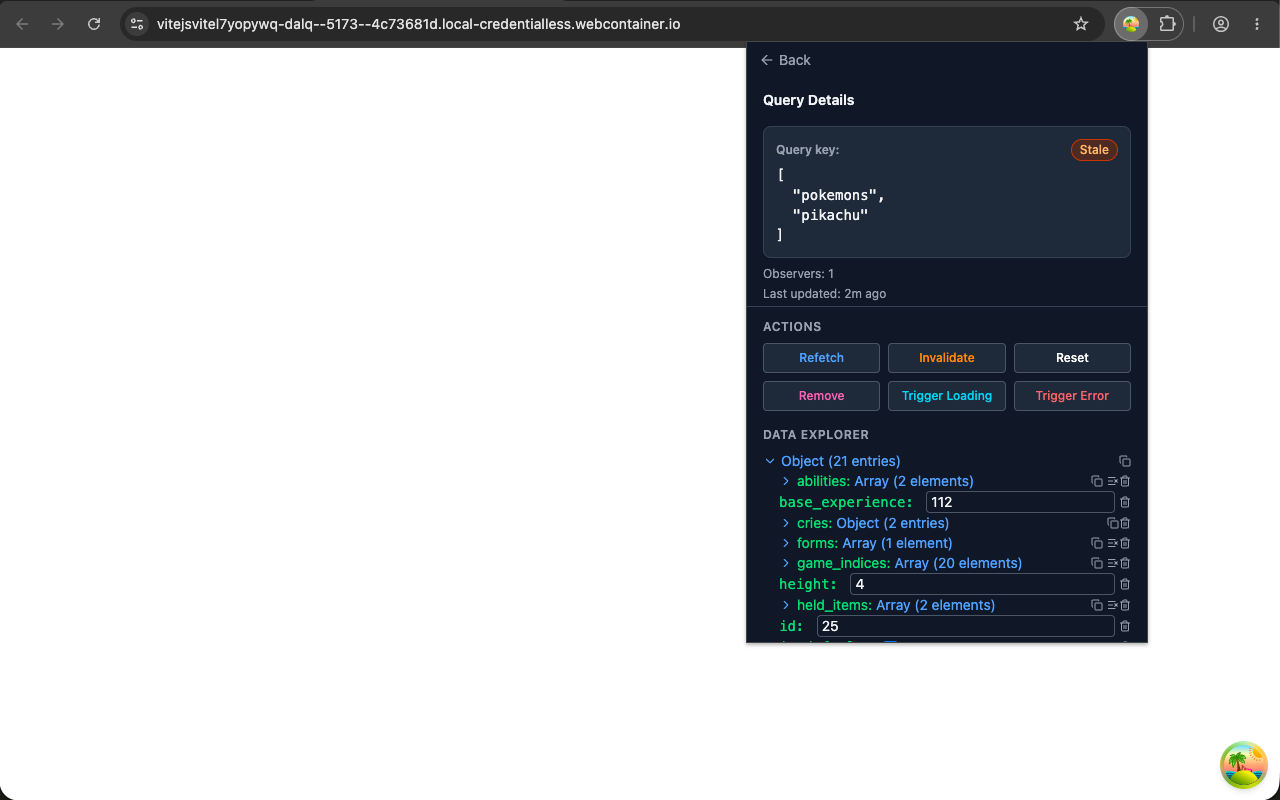This screenshot has height=800, width=1280.
Task: Focus the browser address bar URL
Action: (x=418, y=24)
